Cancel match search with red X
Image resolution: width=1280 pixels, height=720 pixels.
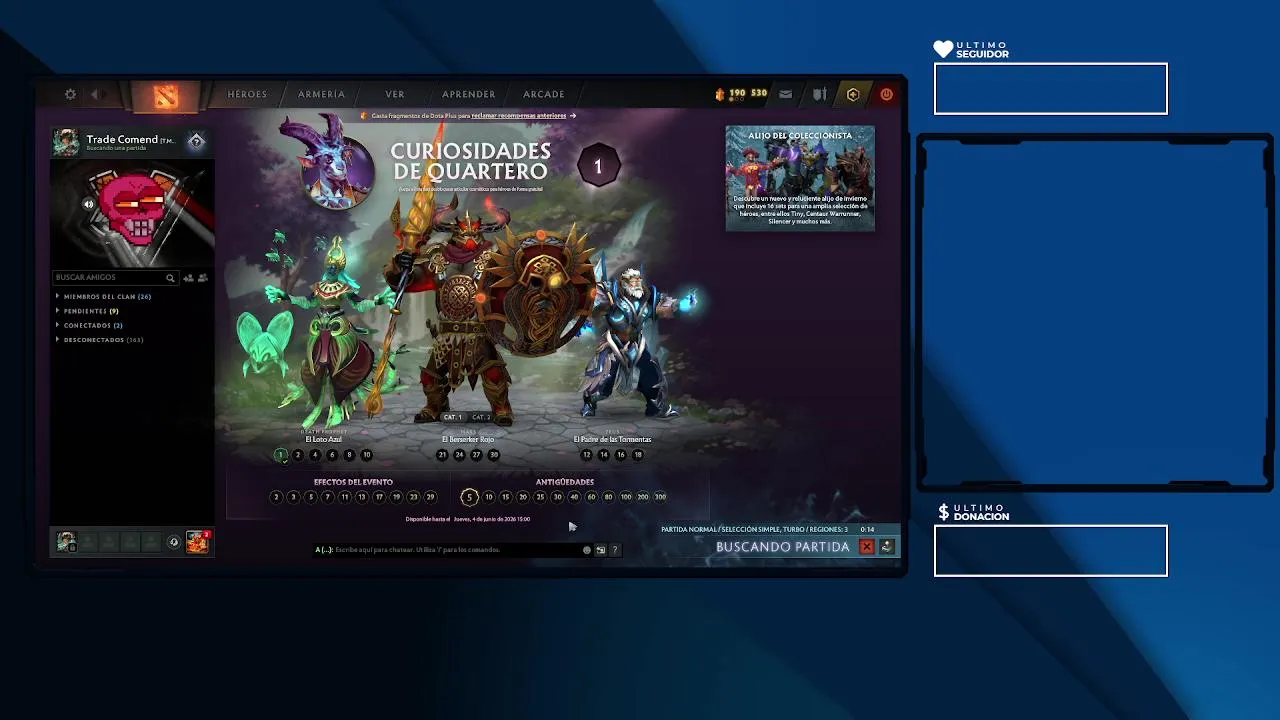867,547
